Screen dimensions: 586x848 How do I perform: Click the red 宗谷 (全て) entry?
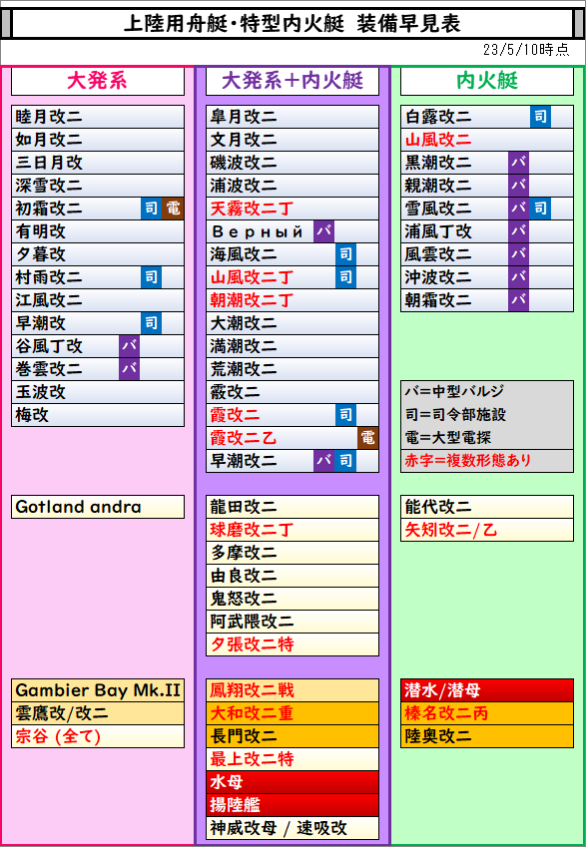click(98, 736)
